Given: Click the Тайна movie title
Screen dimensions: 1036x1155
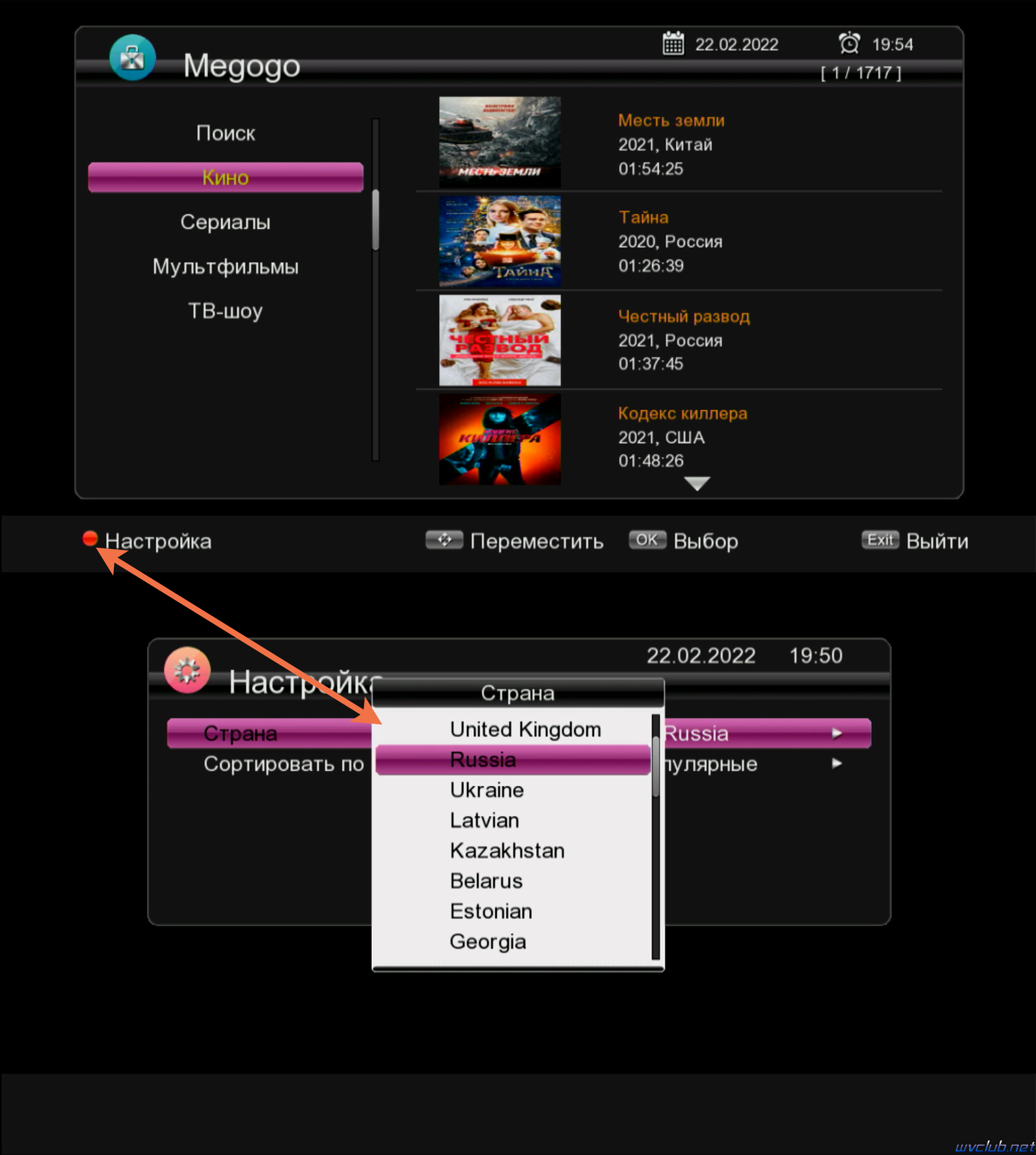Looking at the screenshot, I should [644, 218].
